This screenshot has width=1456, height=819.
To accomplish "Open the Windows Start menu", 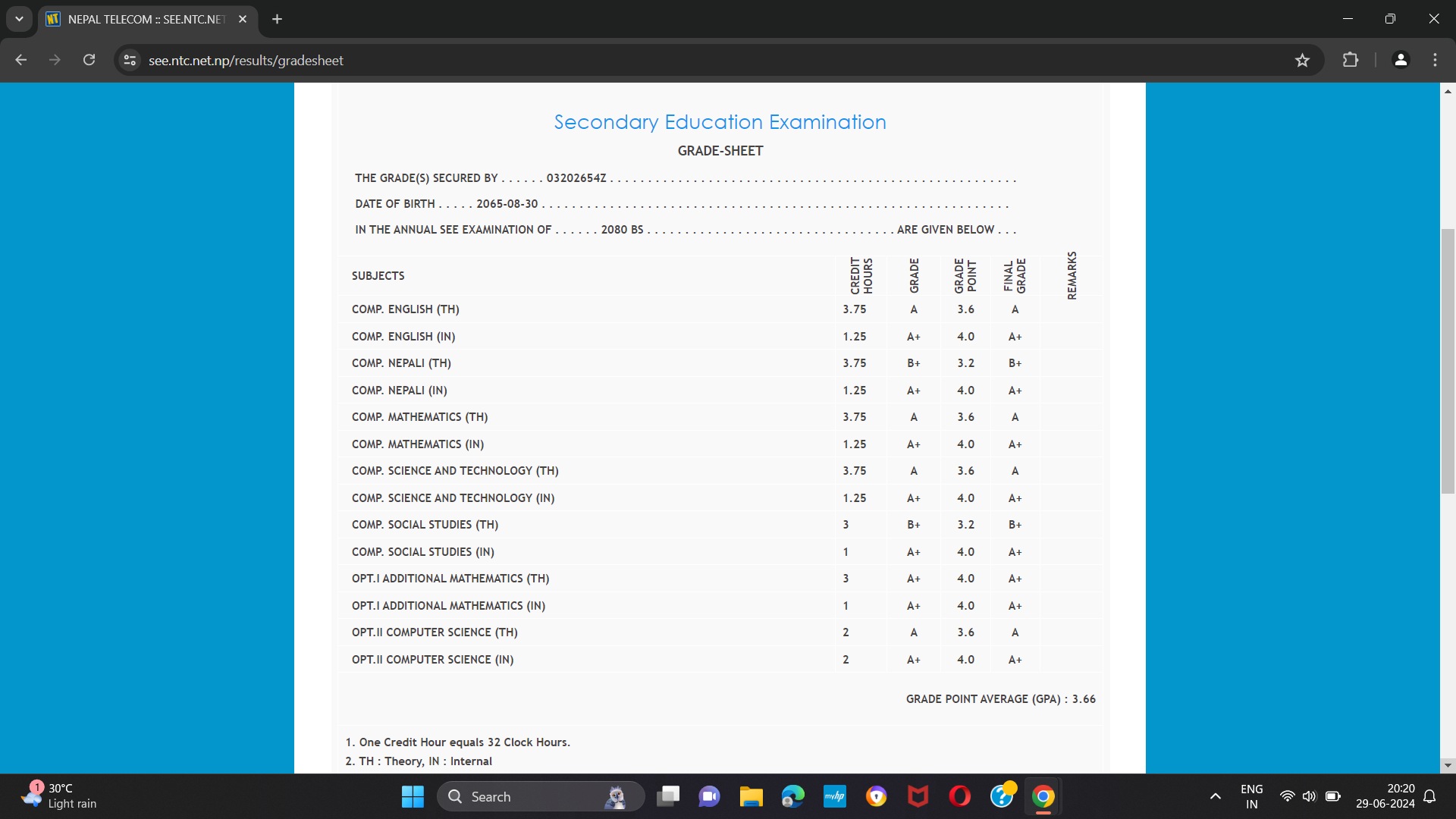I will click(x=413, y=796).
